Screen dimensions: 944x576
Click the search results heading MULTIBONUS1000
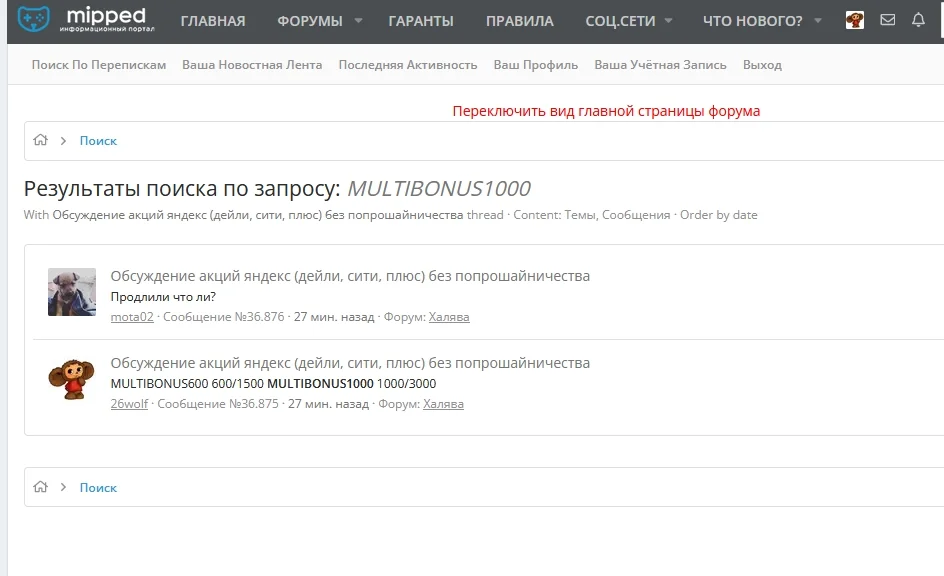[x=439, y=188]
